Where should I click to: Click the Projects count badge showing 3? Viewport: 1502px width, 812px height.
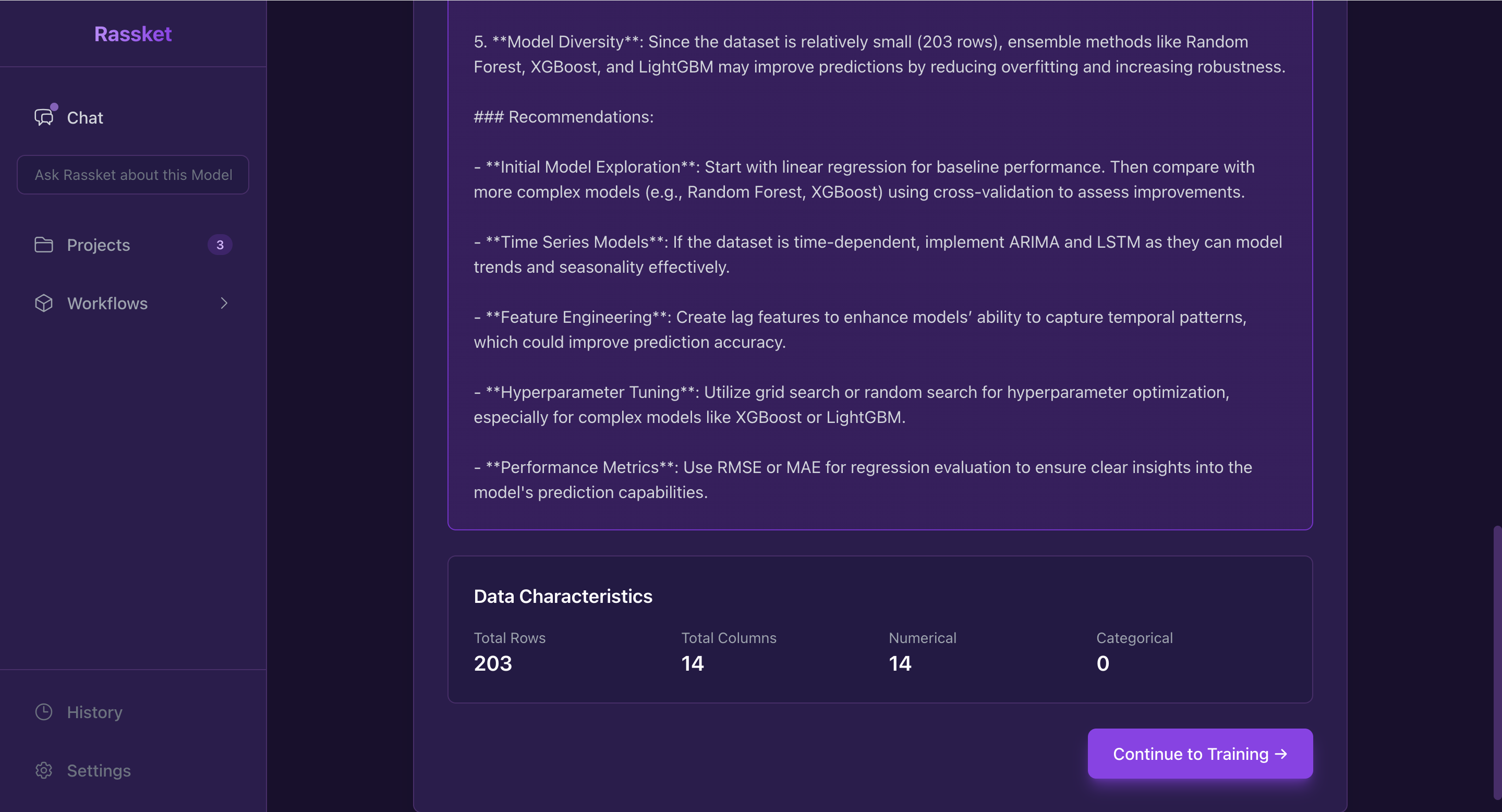[x=220, y=245]
